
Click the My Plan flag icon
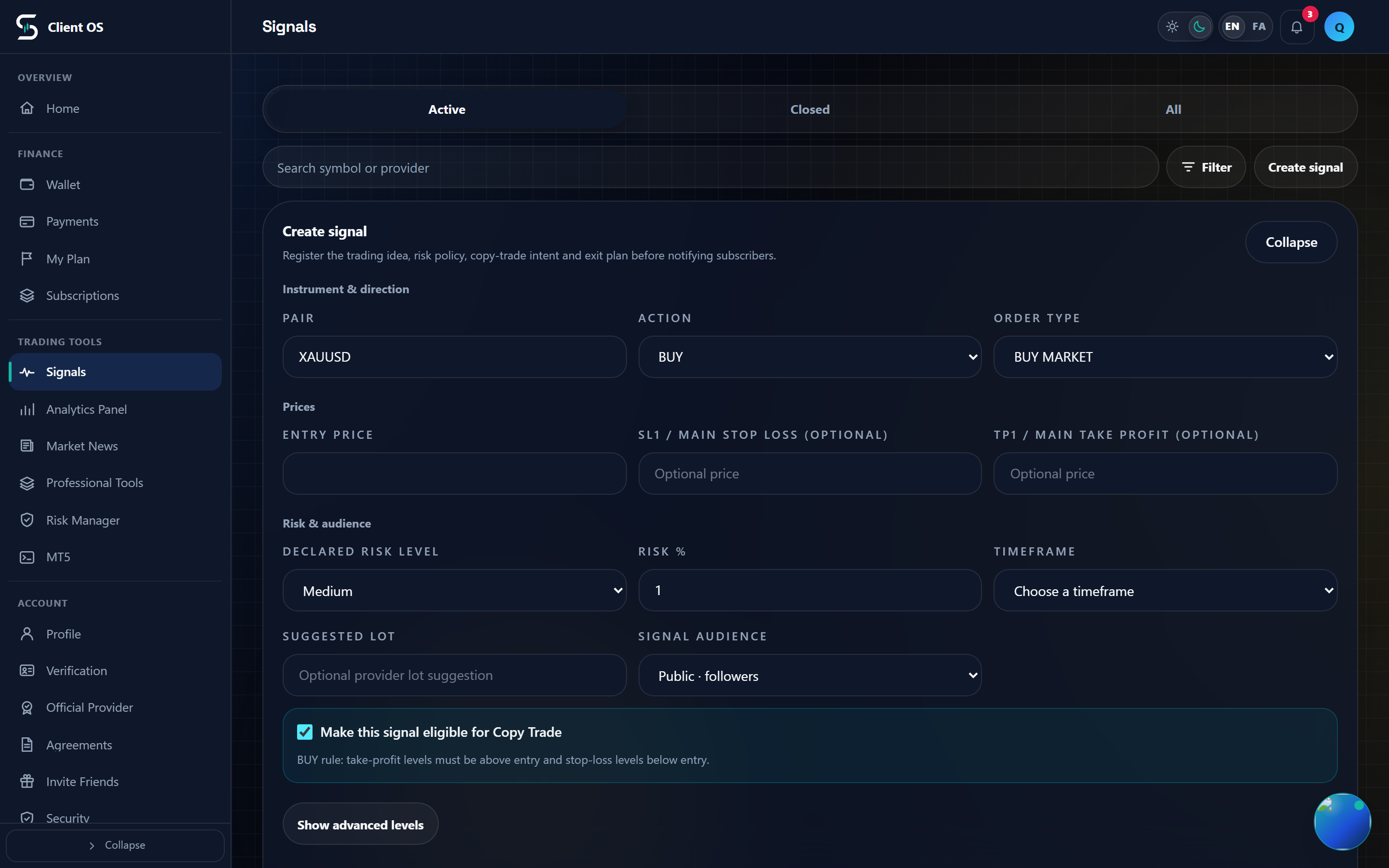pos(27,259)
